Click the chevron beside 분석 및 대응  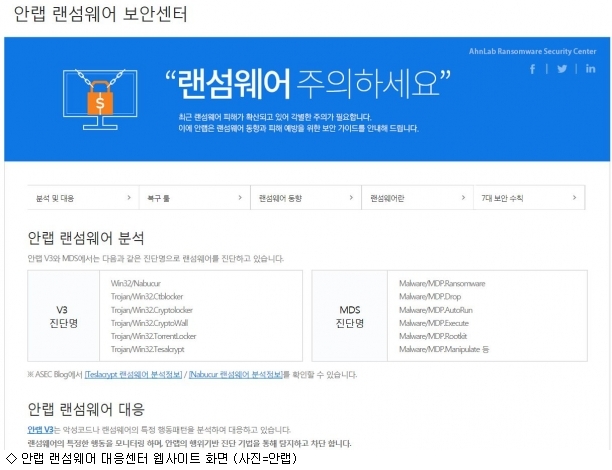(x=129, y=198)
